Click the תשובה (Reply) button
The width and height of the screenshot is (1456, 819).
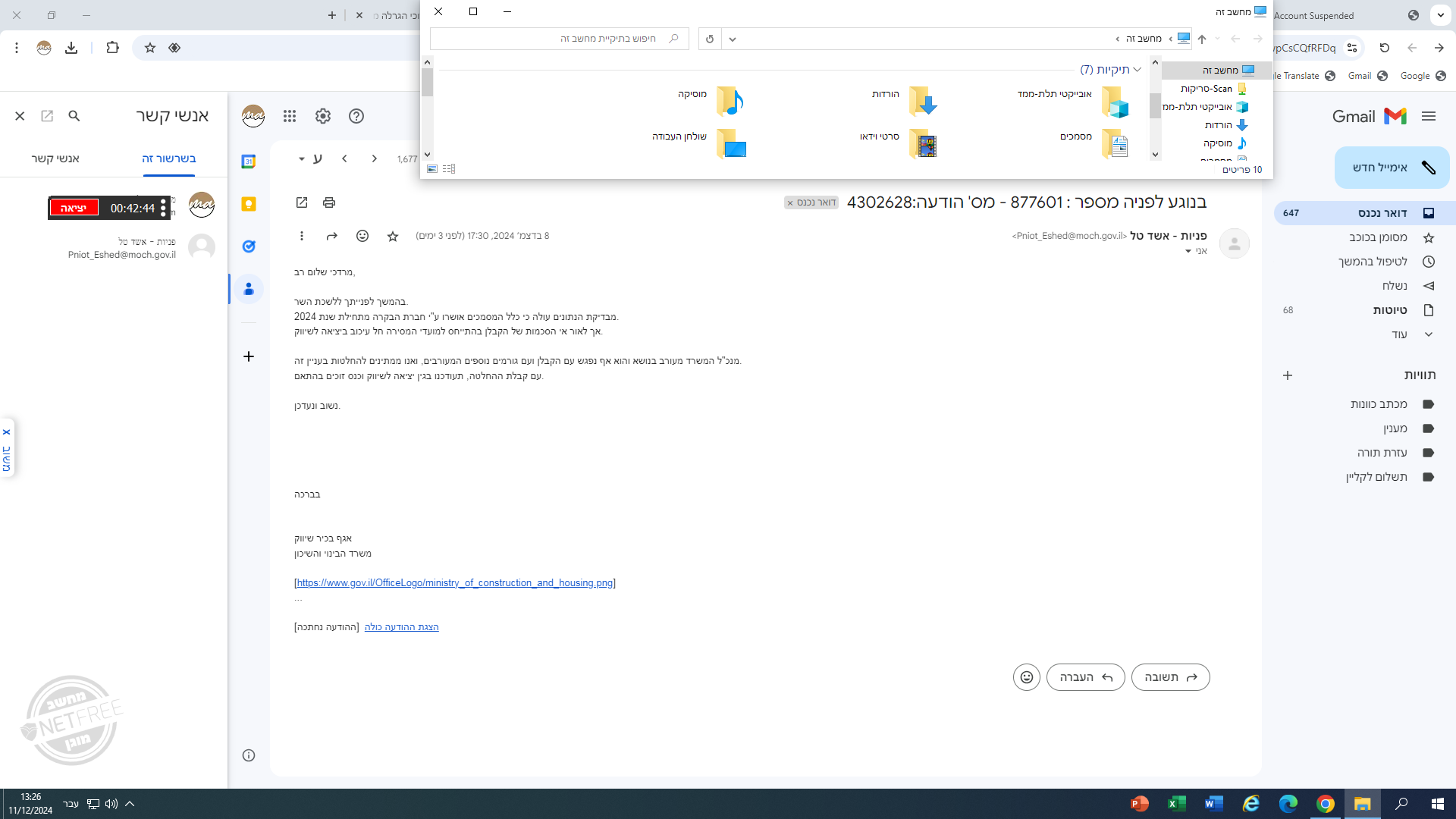[x=1170, y=677]
